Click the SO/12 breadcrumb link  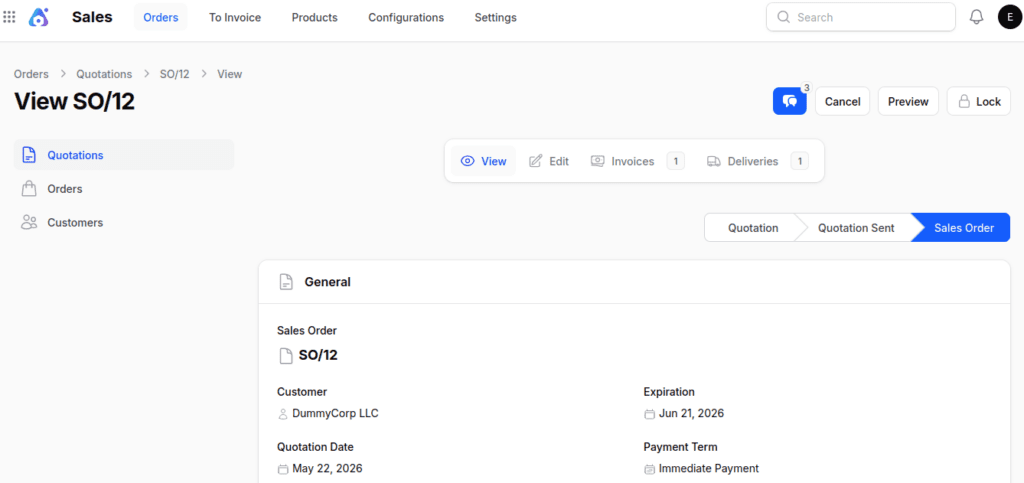pyautogui.click(x=174, y=74)
